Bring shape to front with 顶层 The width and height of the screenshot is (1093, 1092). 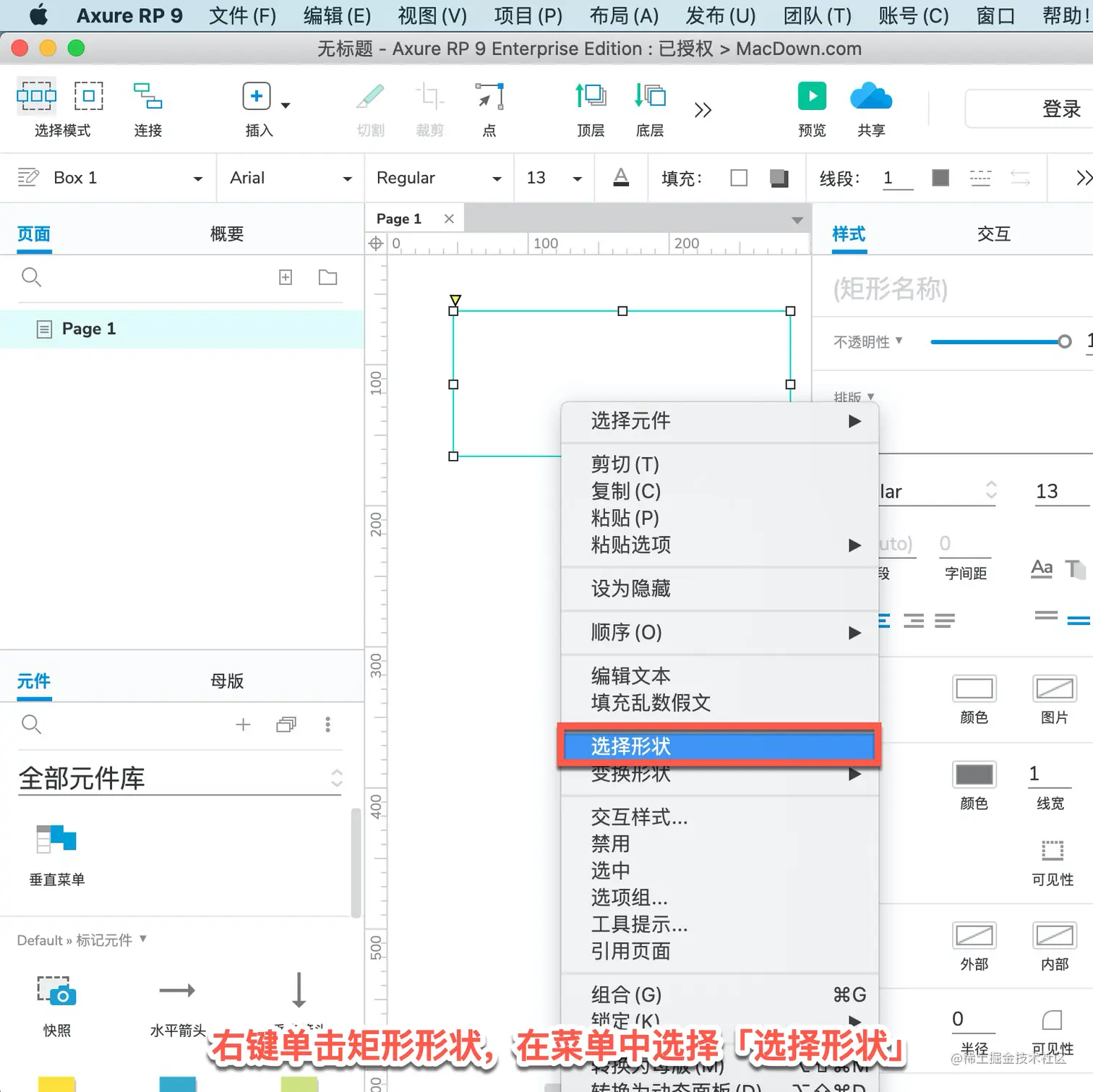point(591,96)
